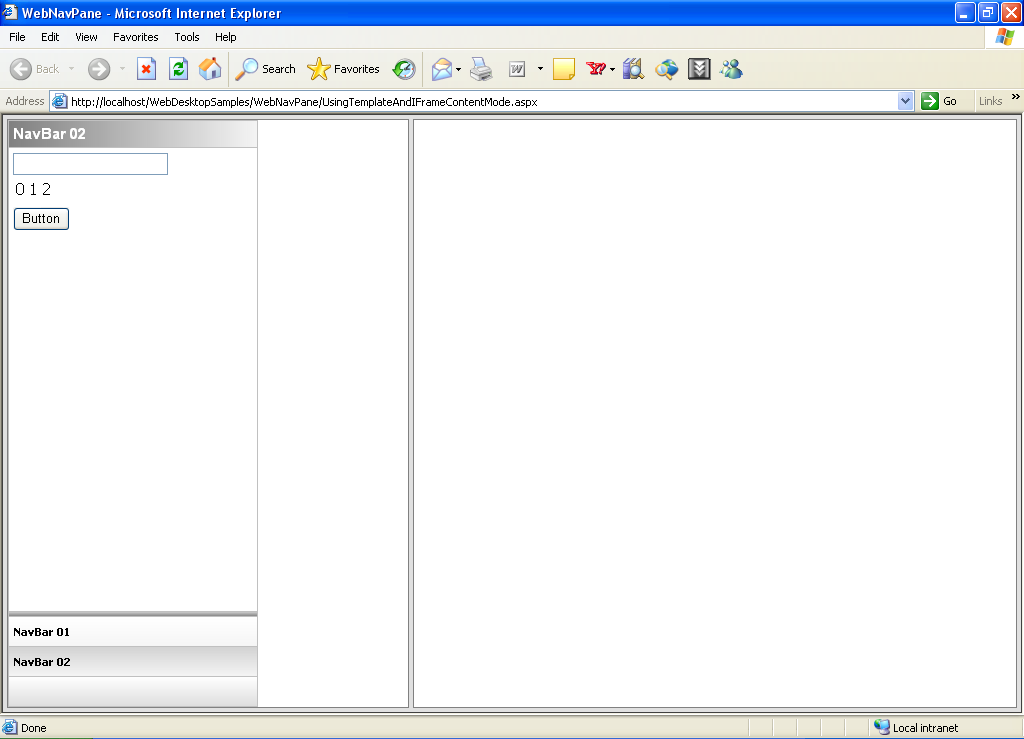Click the text field under NavBar 02
Screen dimensions: 1024x739
point(90,164)
